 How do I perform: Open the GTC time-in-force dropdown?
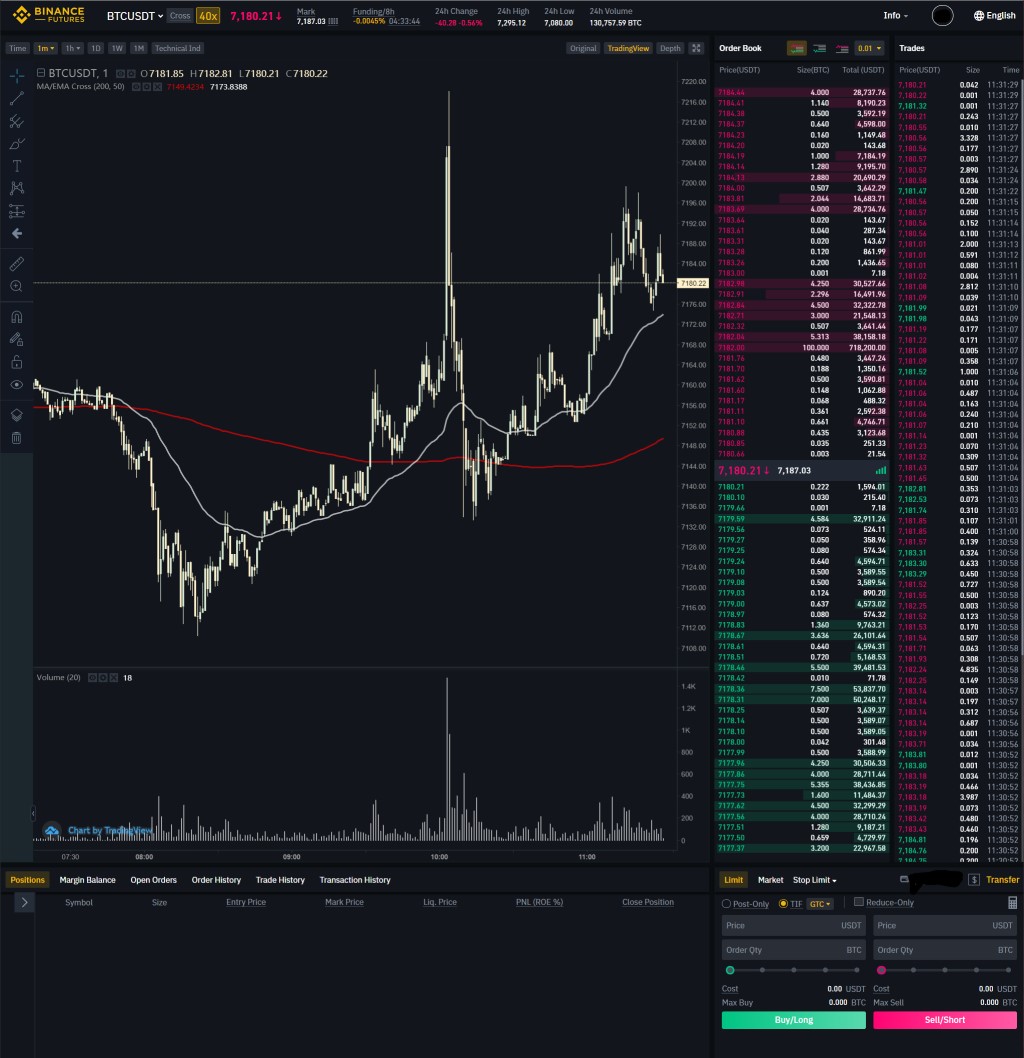[820, 903]
